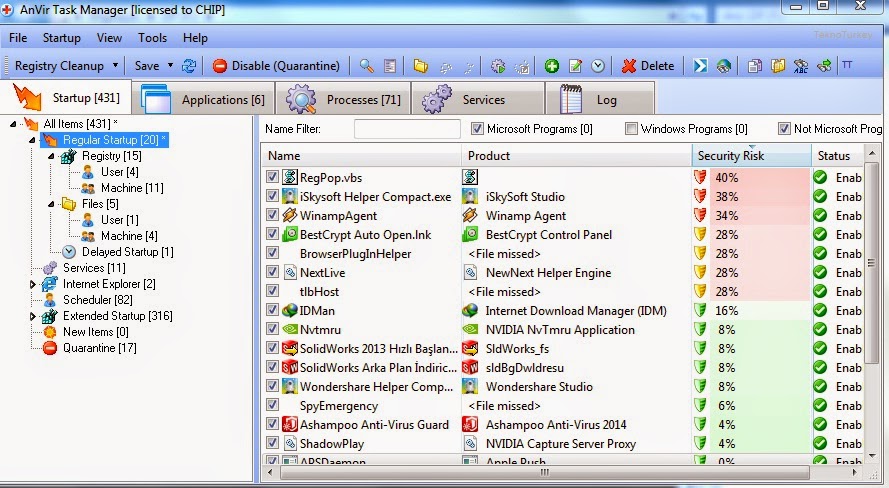Click the refresh icon next to Save

click(x=189, y=66)
